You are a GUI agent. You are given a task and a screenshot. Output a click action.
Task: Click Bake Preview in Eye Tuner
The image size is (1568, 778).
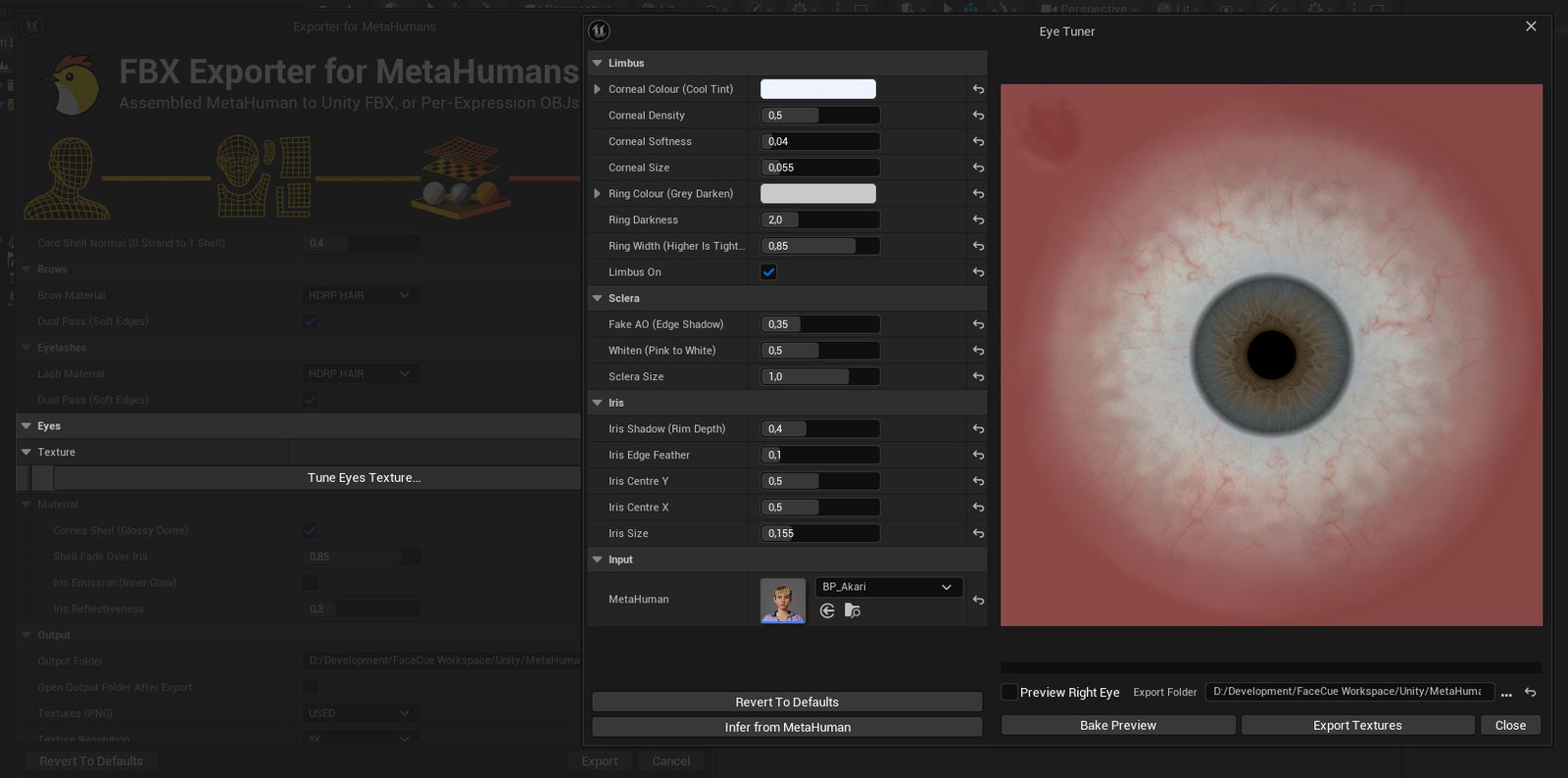point(1118,725)
